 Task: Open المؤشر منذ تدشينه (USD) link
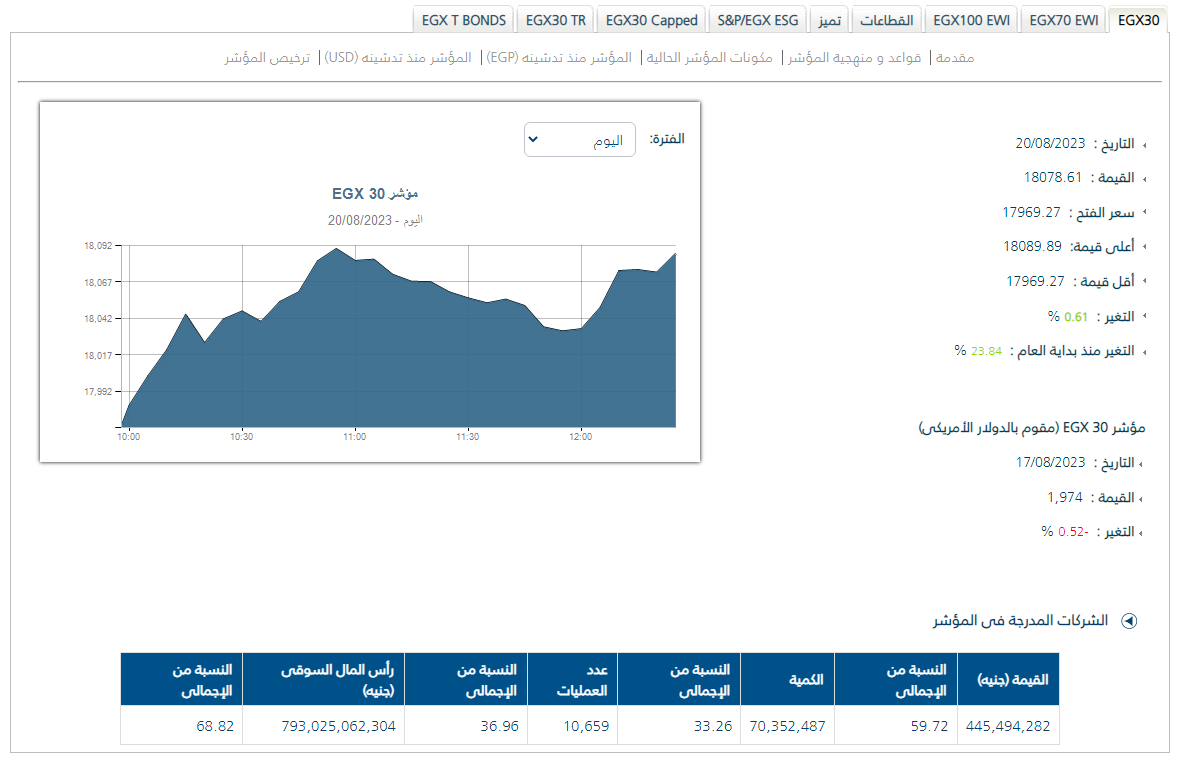[398, 58]
